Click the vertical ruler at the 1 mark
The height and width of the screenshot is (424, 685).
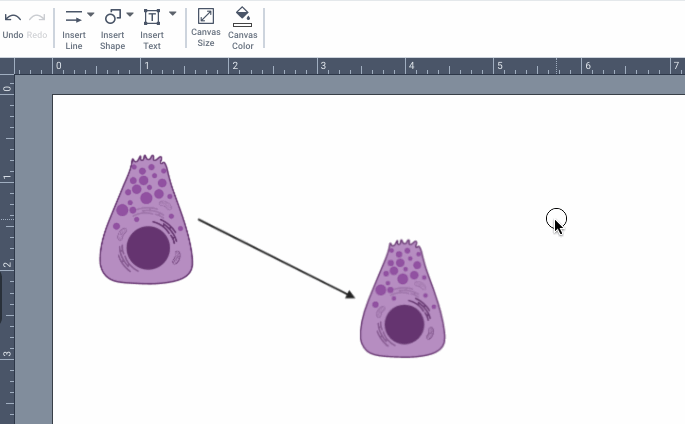click(x=8, y=177)
